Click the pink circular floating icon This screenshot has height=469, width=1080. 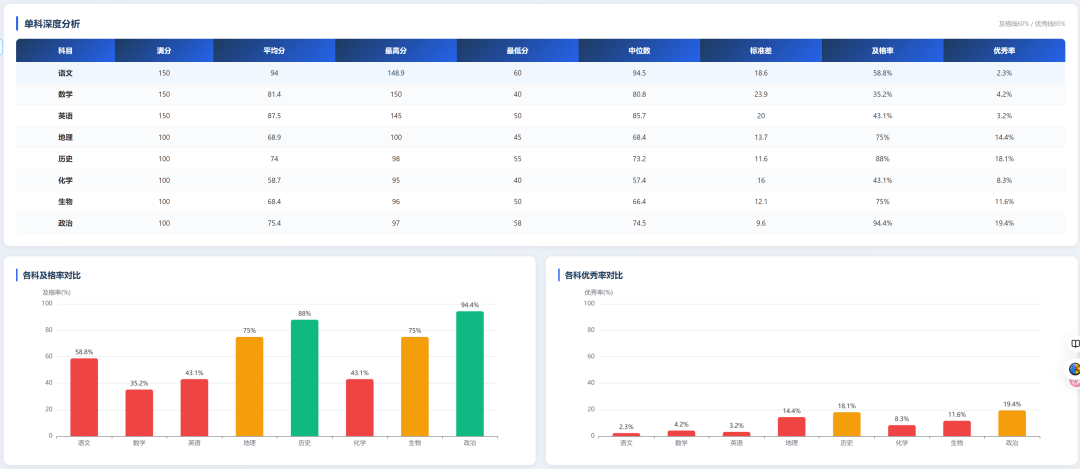coord(1075,382)
